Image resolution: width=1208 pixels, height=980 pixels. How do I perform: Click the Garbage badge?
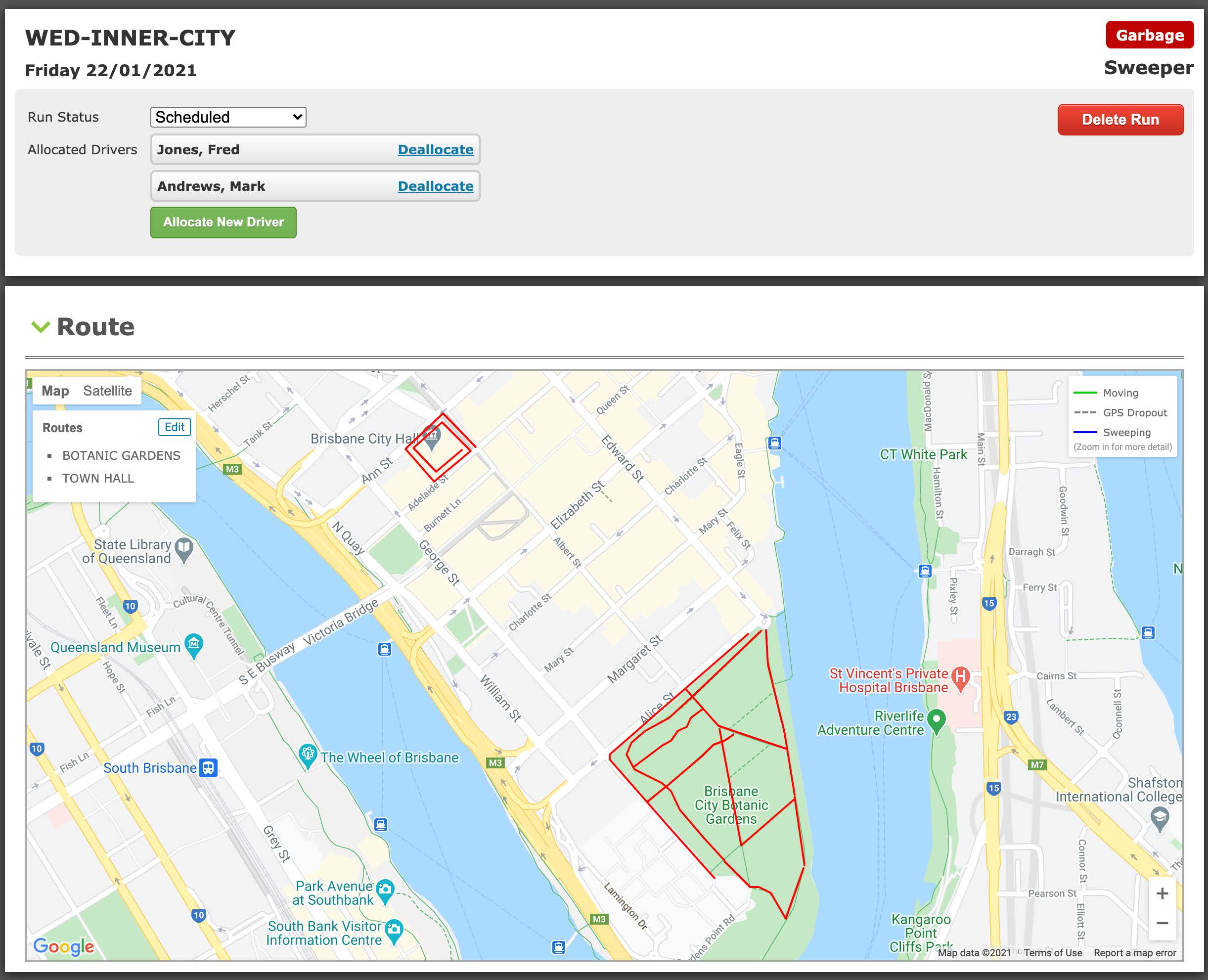[x=1149, y=35]
